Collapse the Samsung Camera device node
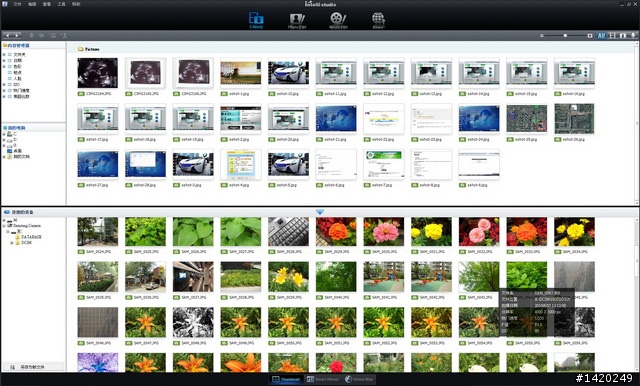 click(x=4, y=225)
